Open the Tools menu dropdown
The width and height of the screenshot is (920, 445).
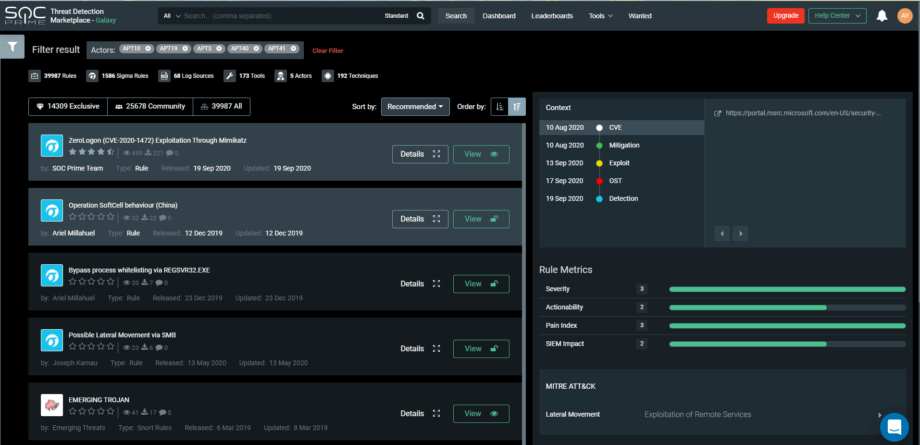pyautogui.click(x=601, y=16)
